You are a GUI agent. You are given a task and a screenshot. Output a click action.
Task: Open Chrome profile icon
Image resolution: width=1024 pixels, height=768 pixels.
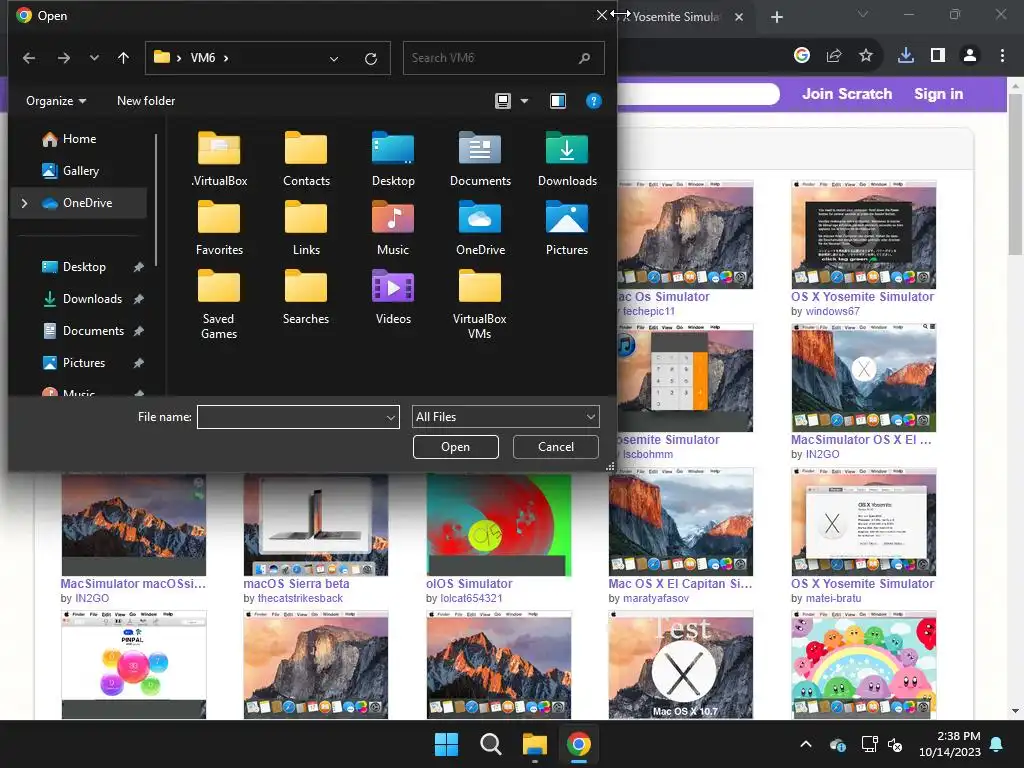point(970,56)
